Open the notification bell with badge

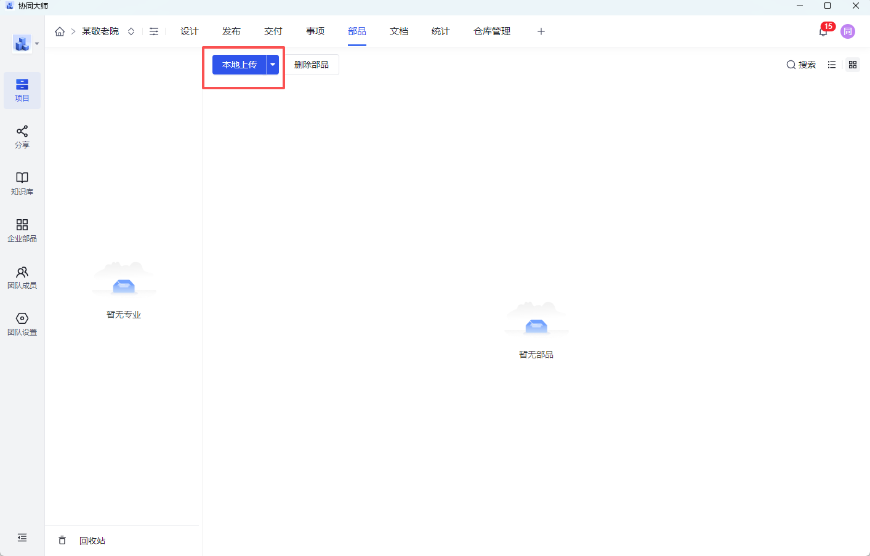pyautogui.click(x=823, y=31)
